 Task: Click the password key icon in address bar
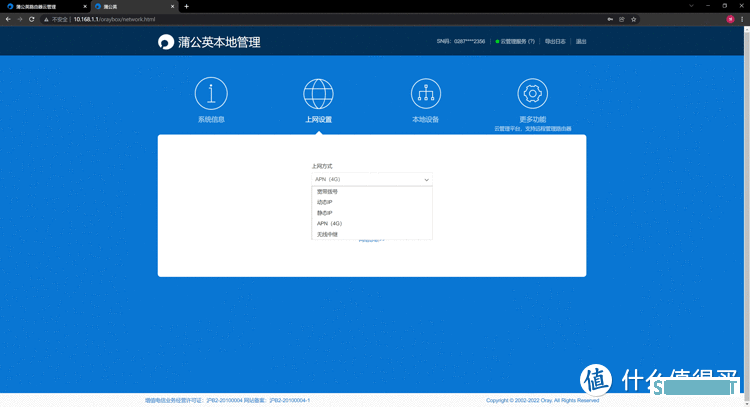[610, 19]
